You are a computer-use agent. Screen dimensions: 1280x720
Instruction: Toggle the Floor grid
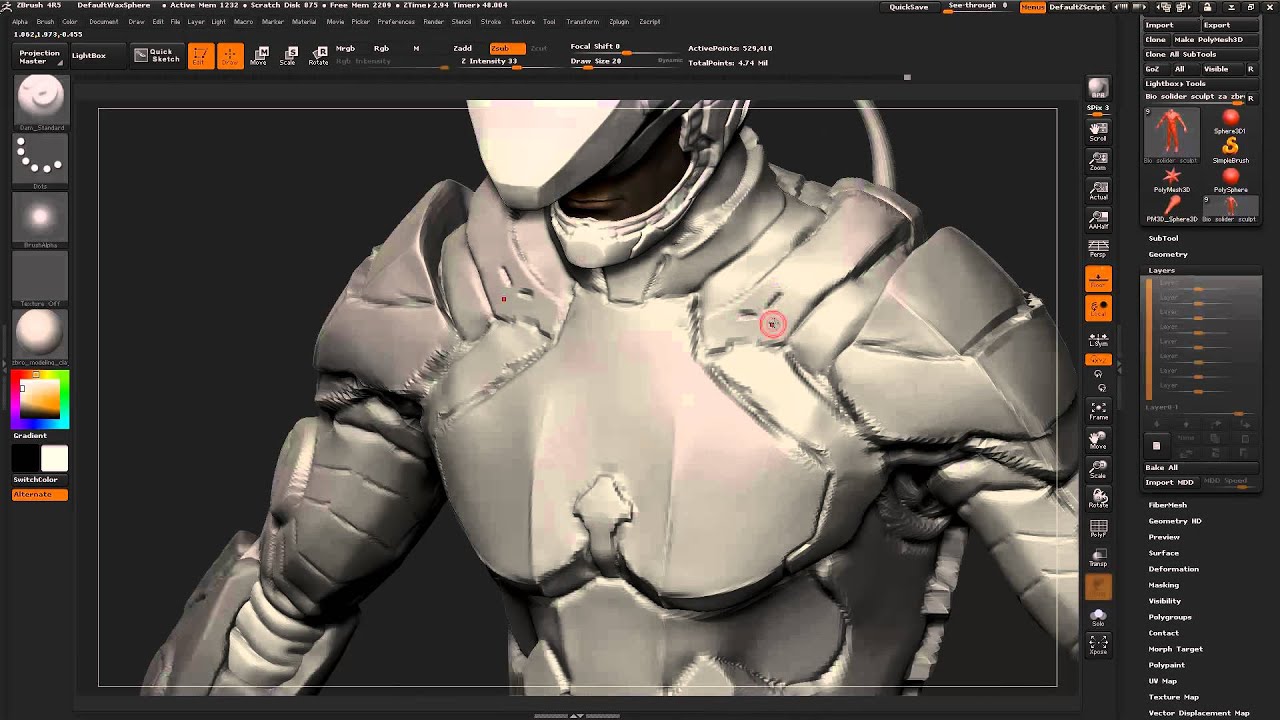[x=1098, y=279]
